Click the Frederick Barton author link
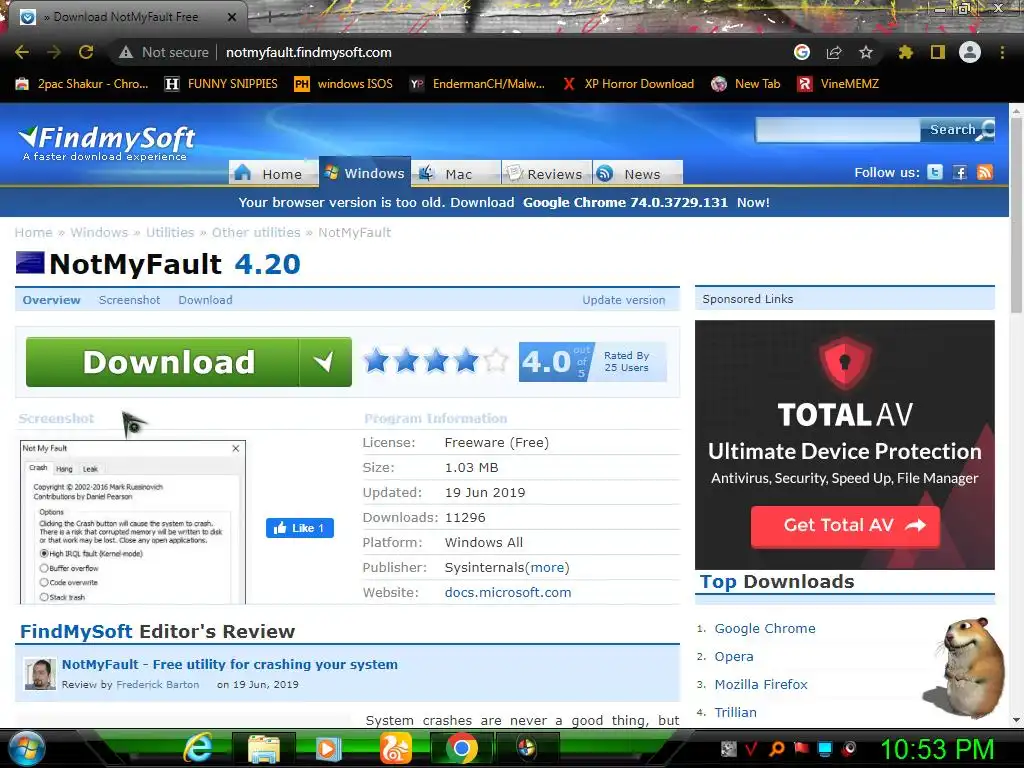 [x=157, y=684]
